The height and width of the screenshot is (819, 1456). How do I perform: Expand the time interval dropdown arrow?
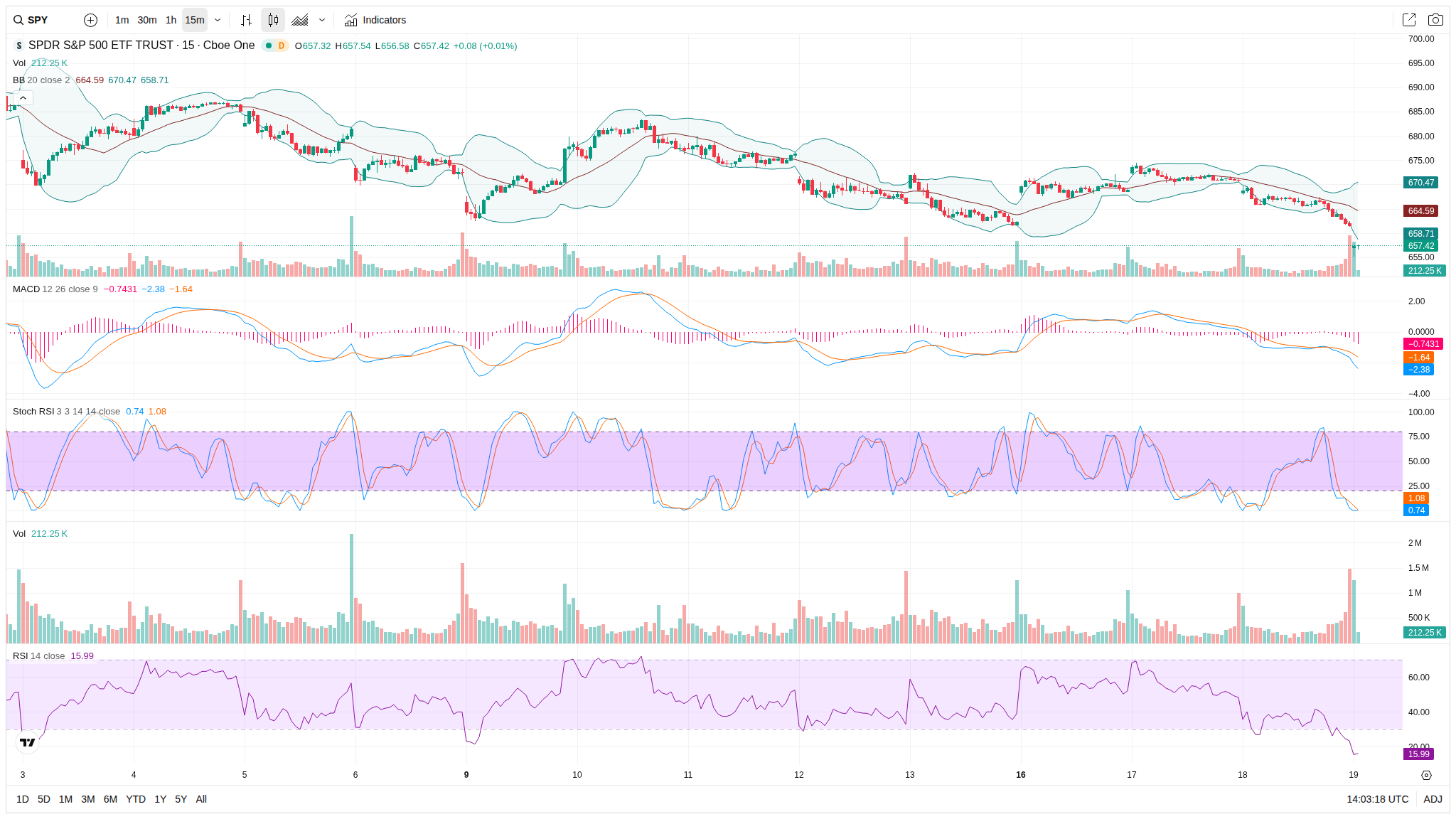click(x=218, y=20)
